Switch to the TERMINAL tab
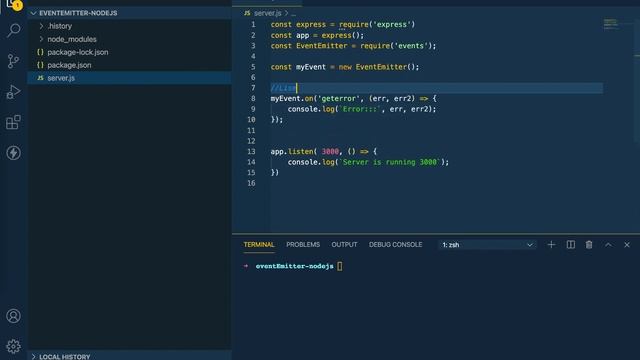This screenshot has width=640, height=360. point(259,244)
